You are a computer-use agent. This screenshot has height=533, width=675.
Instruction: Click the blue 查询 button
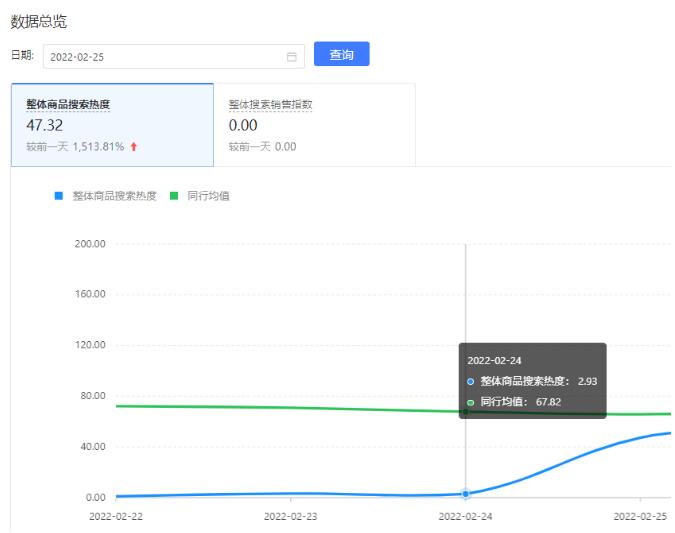coord(341,54)
